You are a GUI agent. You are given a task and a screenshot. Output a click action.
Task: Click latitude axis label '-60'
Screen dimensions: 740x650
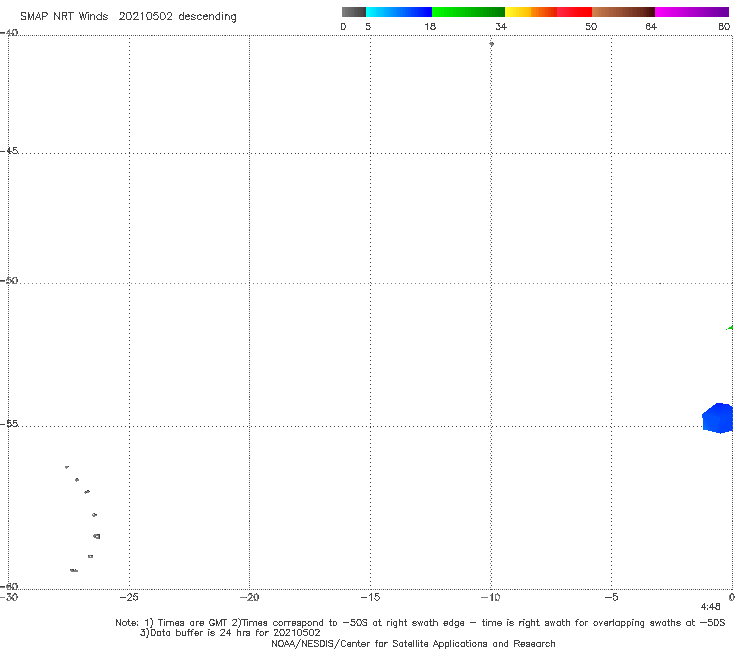click(9, 586)
